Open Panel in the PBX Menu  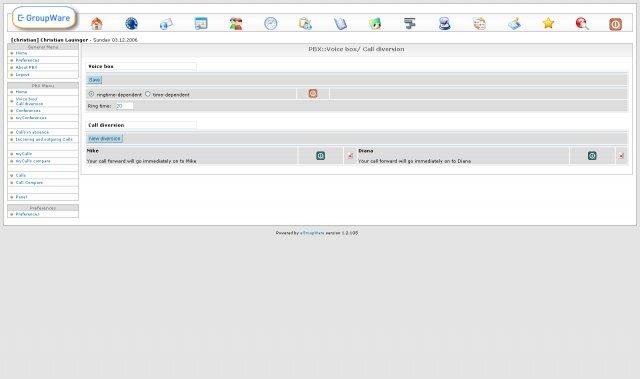click(21, 197)
